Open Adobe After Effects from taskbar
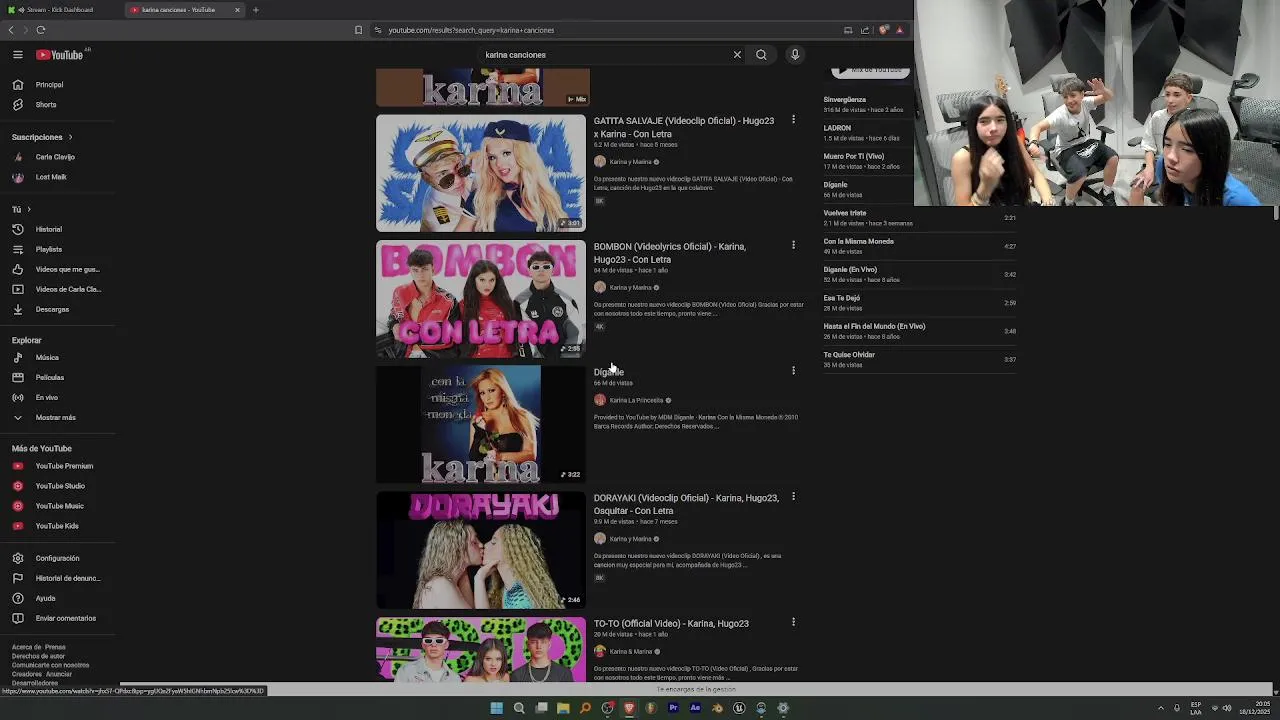 point(695,708)
